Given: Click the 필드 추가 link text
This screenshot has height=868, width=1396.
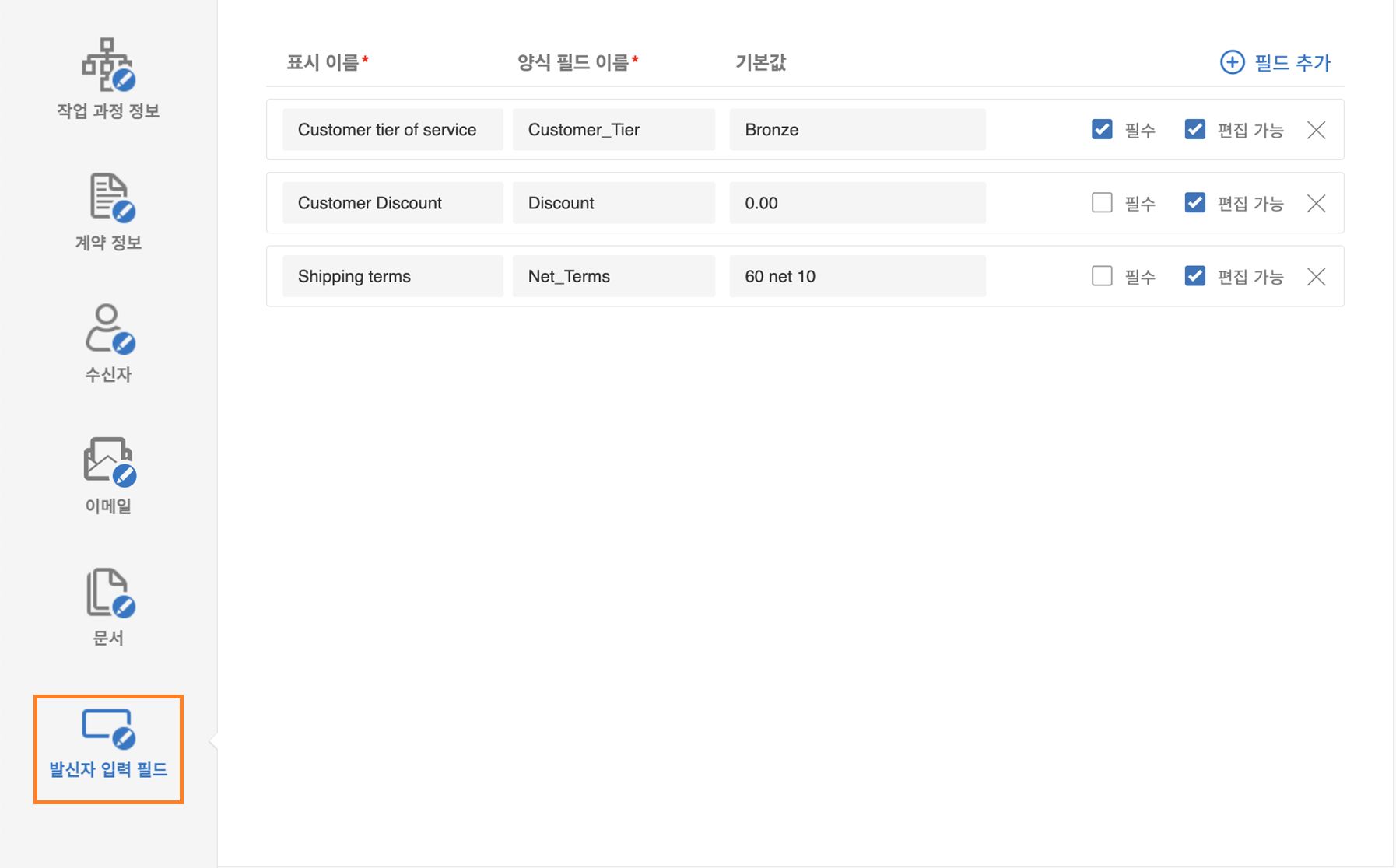Looking at the screenshot, I should (x=1293, y=62).
